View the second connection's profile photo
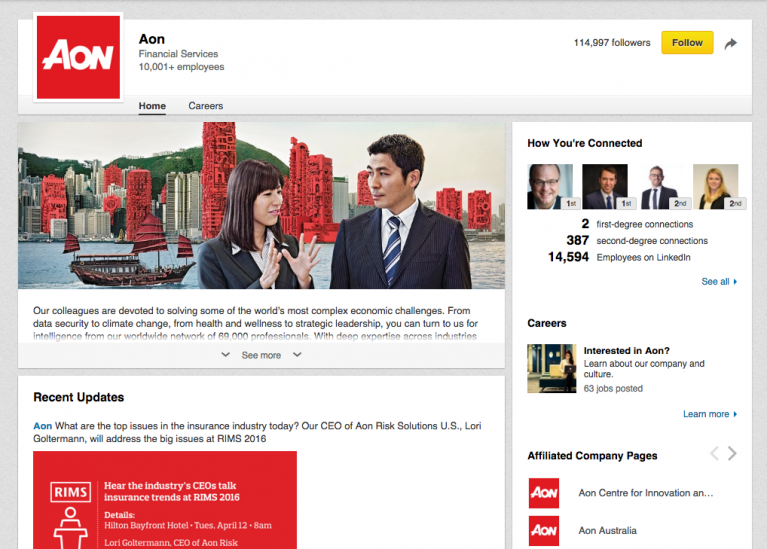This screenshot has width=767, height=549. 605,187
